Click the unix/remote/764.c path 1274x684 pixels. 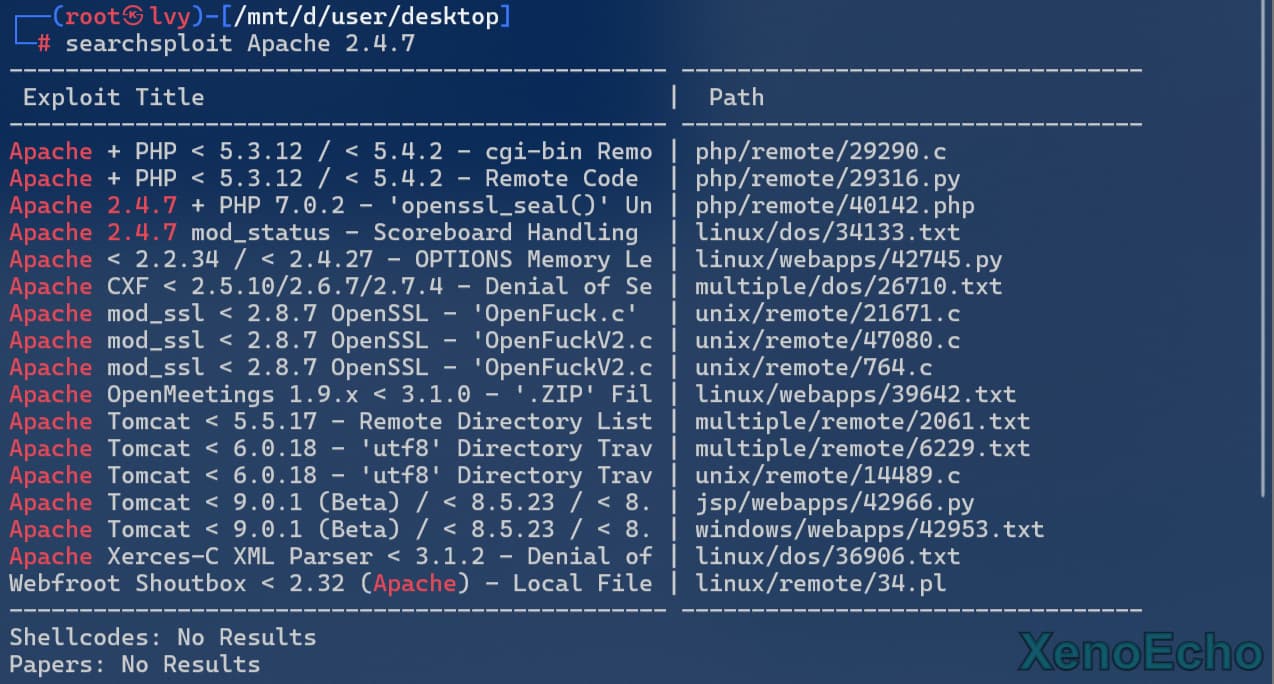(813, 368)
